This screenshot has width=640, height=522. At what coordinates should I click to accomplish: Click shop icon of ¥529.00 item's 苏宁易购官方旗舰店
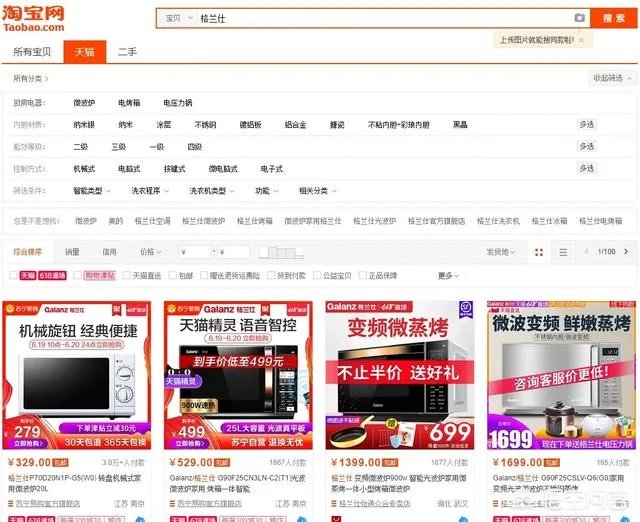pos(173,504)
